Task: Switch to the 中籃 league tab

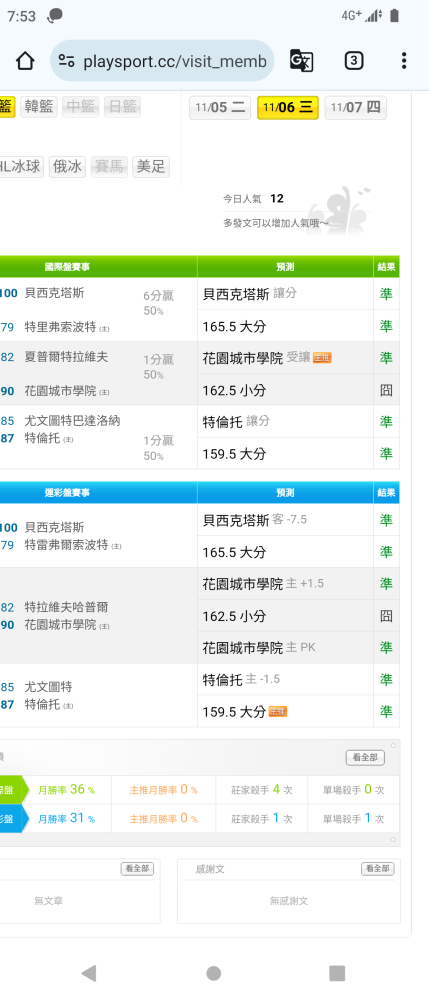Action: click(80, 107)
